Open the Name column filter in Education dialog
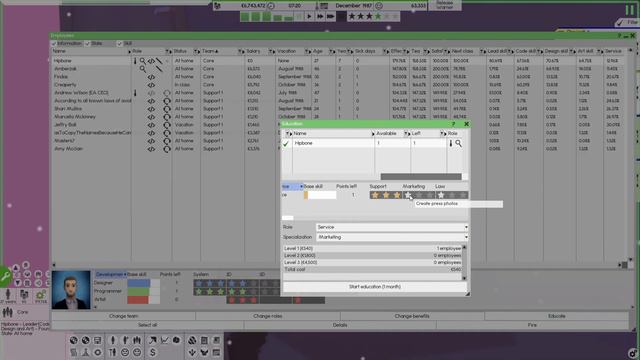Viewport: 640px width, 360px height. coord(373,133)
